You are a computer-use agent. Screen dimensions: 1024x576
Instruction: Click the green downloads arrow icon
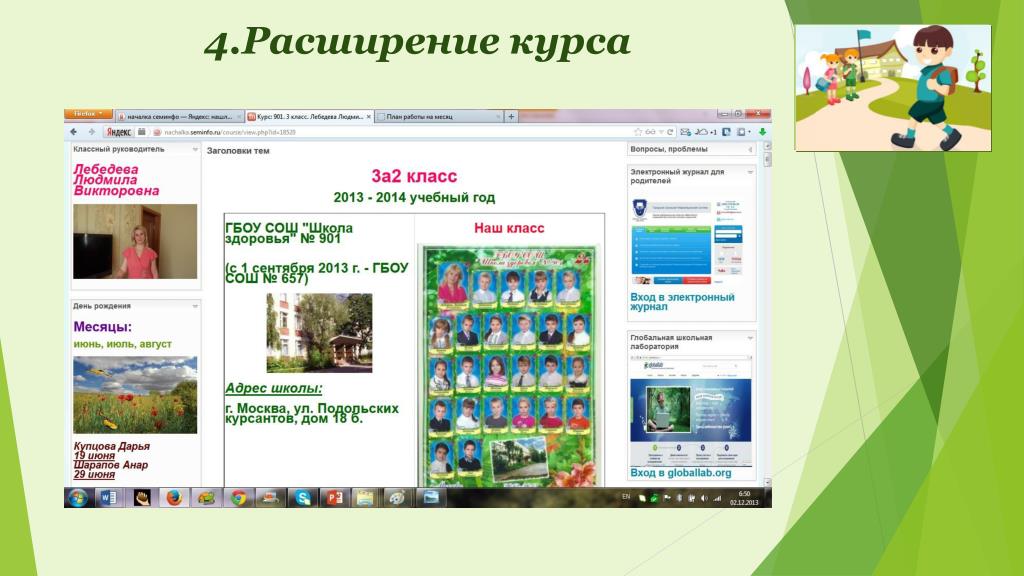click(762, 131)
